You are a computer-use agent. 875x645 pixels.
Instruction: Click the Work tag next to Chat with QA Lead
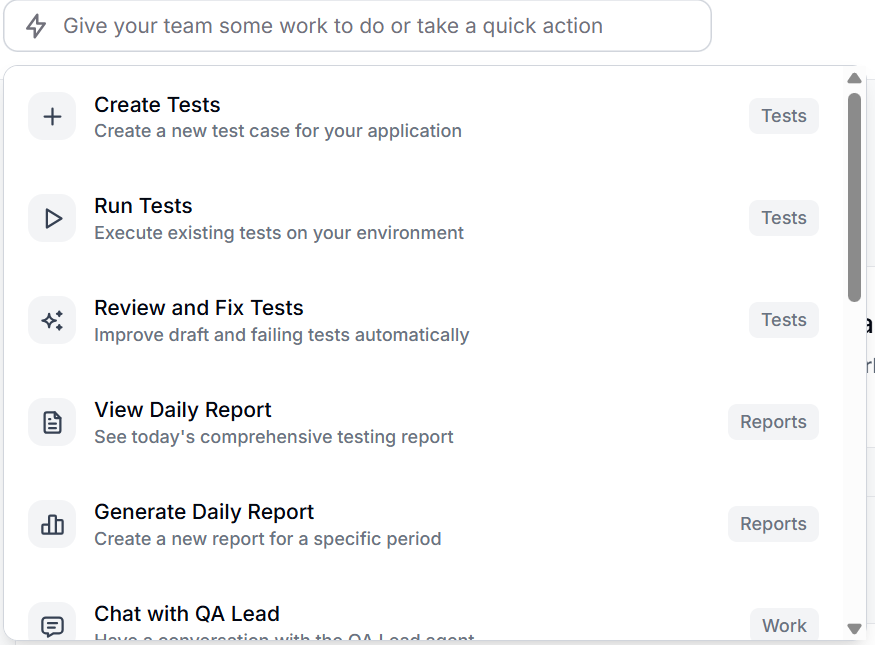(783, 624)
